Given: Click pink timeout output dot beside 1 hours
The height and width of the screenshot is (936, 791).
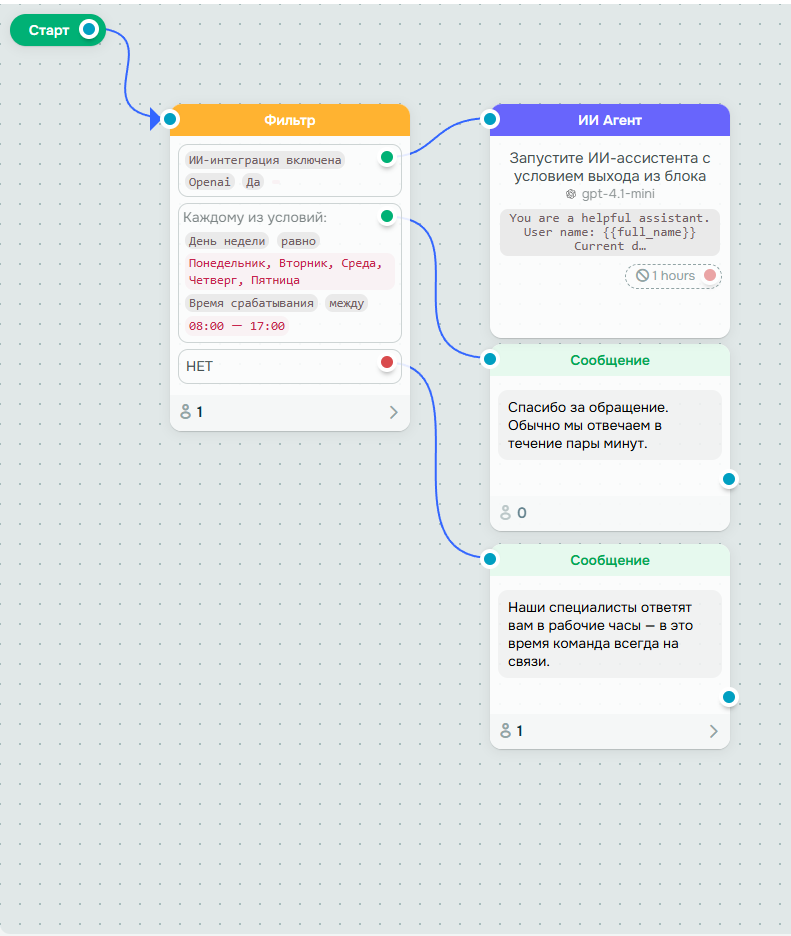Looking at the screenshot, I should [710, 275].
